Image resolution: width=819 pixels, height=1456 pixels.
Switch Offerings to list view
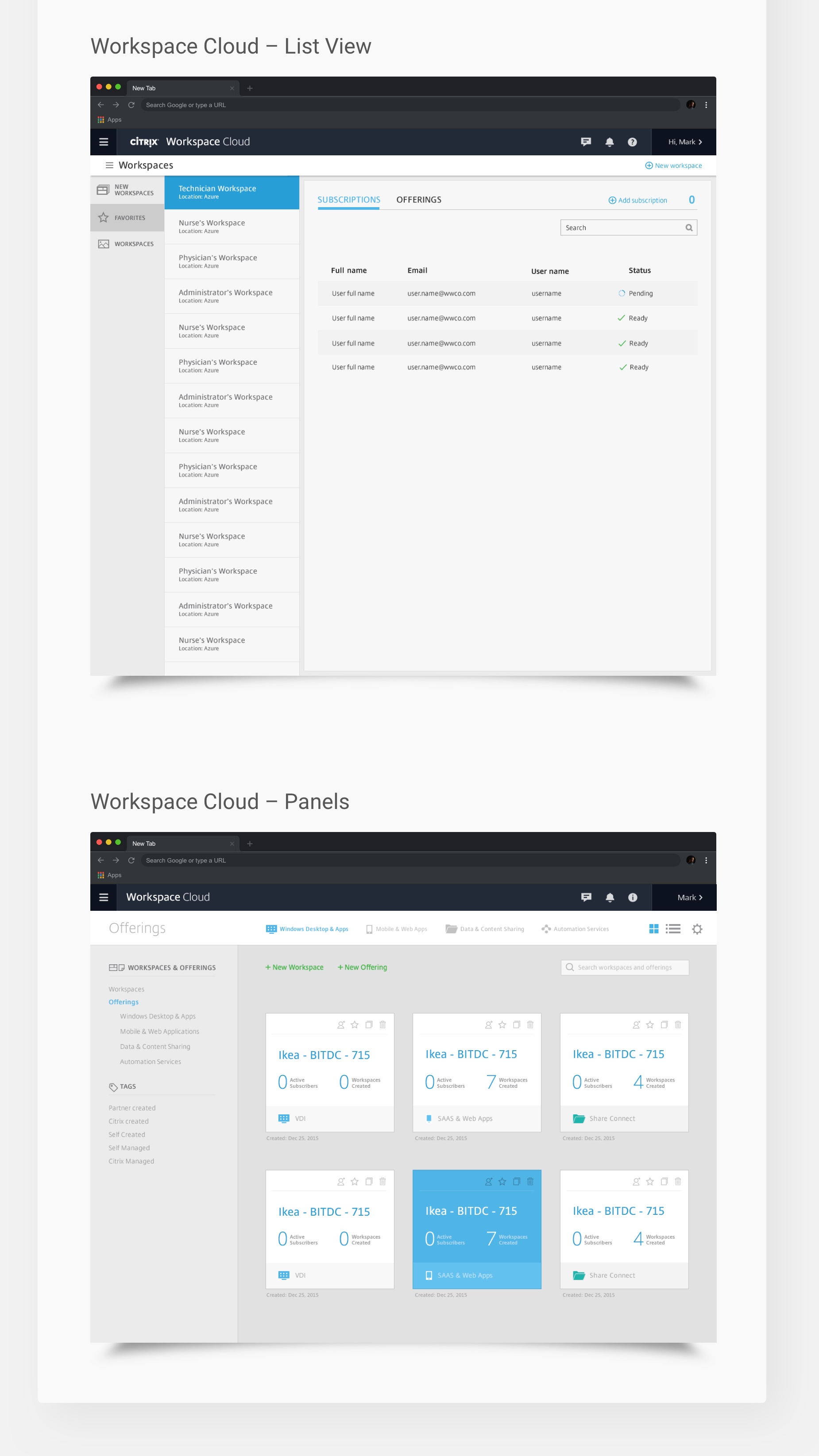click(672, 929)
